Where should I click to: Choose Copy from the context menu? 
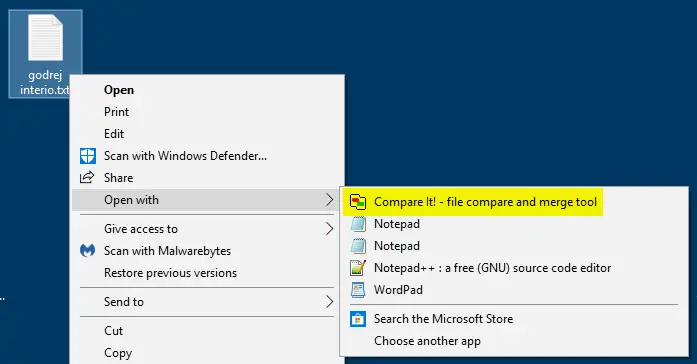click(207, 353)
